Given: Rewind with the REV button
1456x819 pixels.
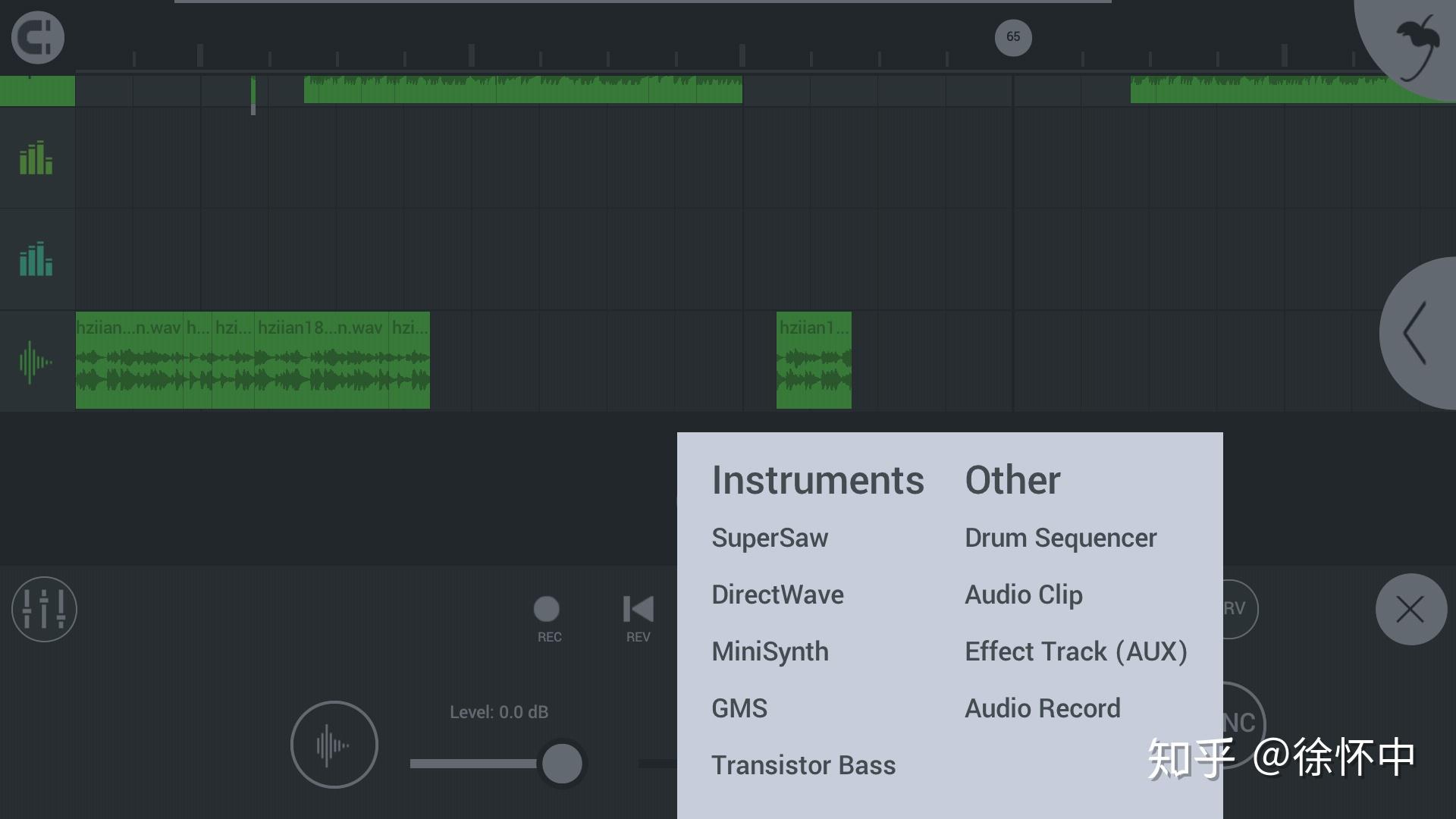Looking at the screenshot, I should (x=638, y=619).
